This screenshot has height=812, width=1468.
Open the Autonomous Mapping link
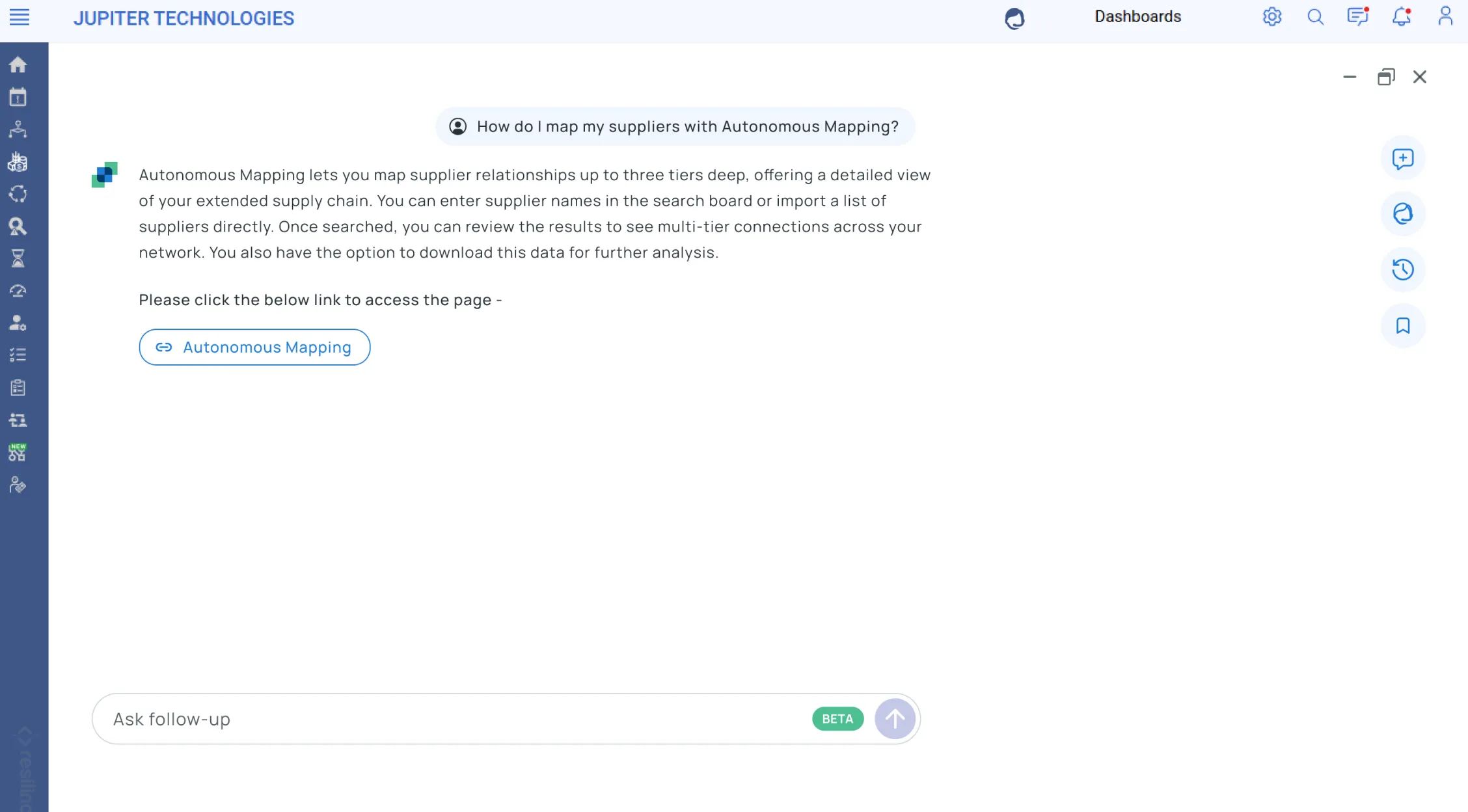254,347
